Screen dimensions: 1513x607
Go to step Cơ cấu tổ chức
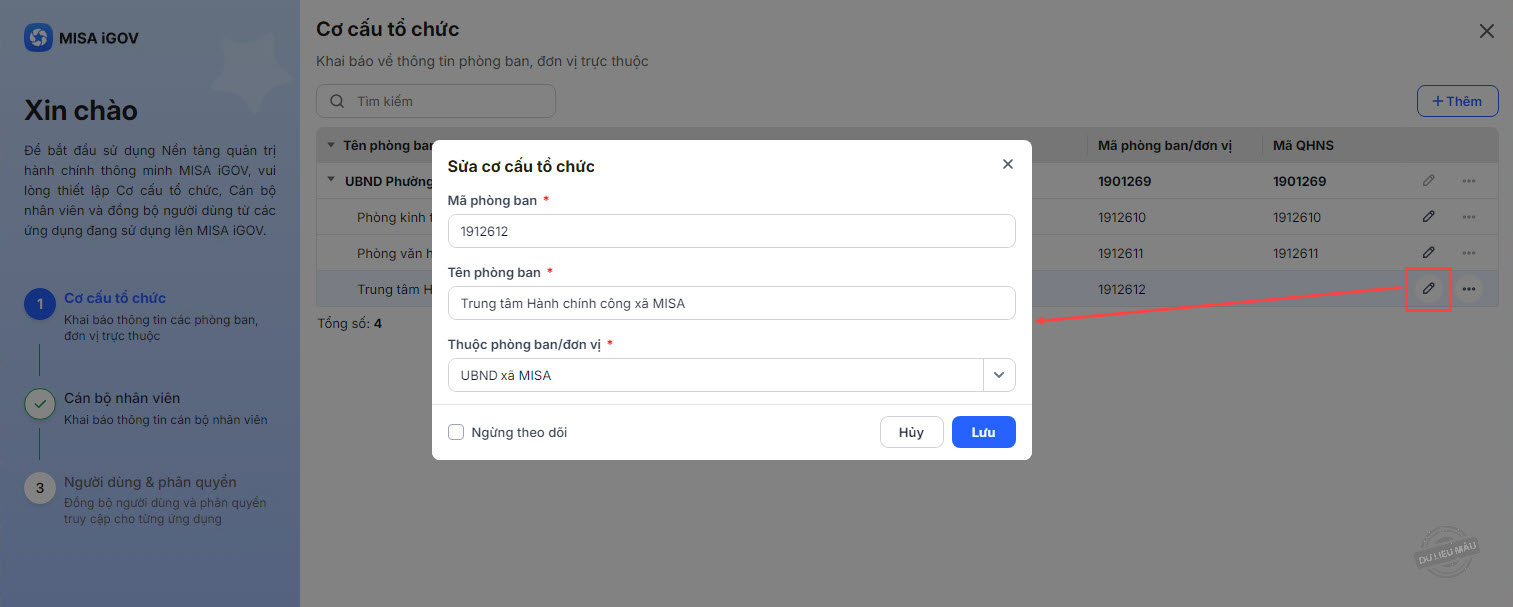pos(115,298)
